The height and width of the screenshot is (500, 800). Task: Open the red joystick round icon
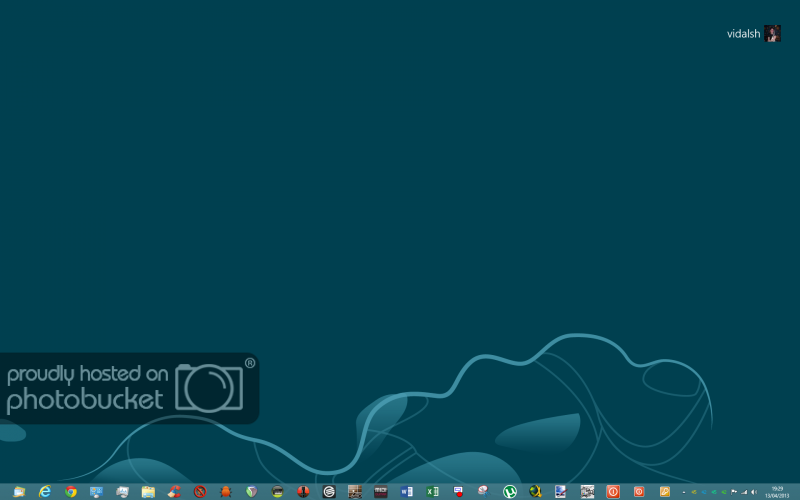[x=303, y=491]
